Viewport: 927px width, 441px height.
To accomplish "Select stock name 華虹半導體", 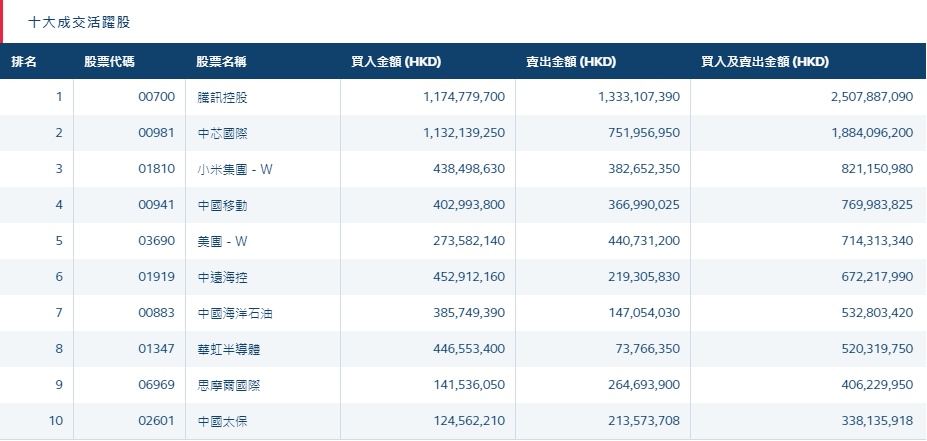I will click(x=228, y=349).
